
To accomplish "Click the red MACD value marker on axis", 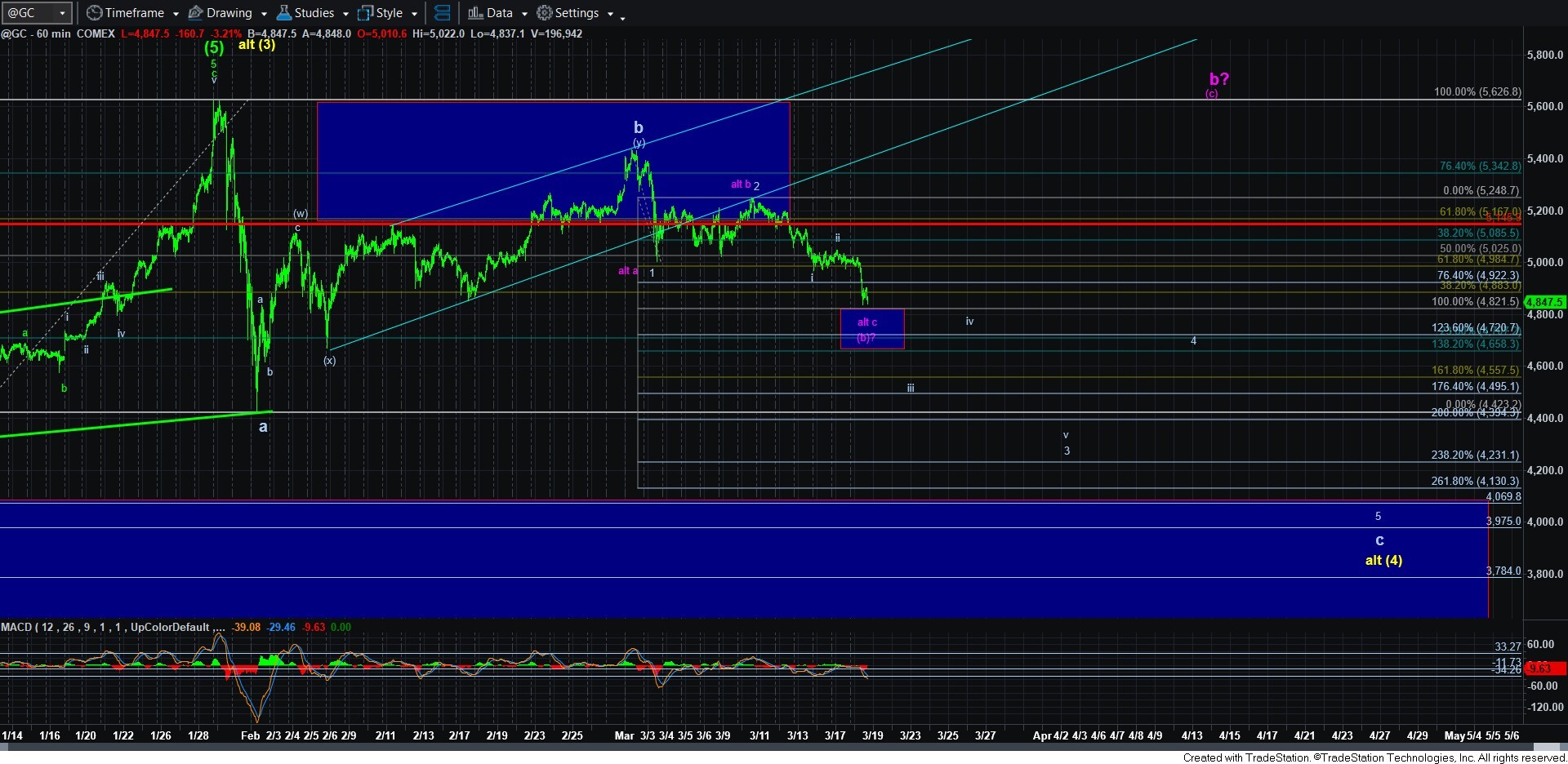I will pos(1543,668).
